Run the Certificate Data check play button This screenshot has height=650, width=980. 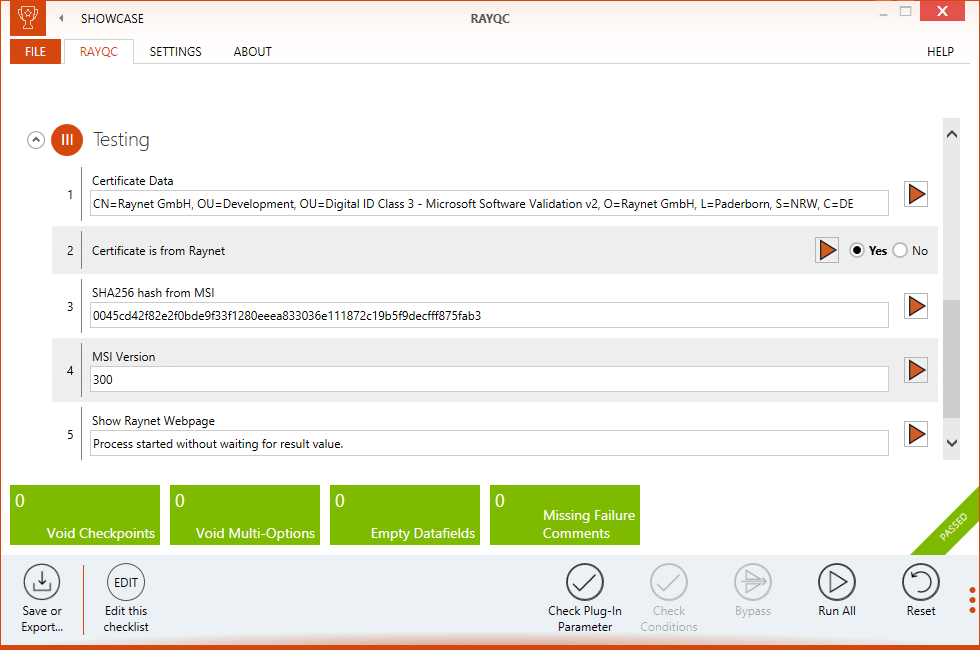(916, 194)
